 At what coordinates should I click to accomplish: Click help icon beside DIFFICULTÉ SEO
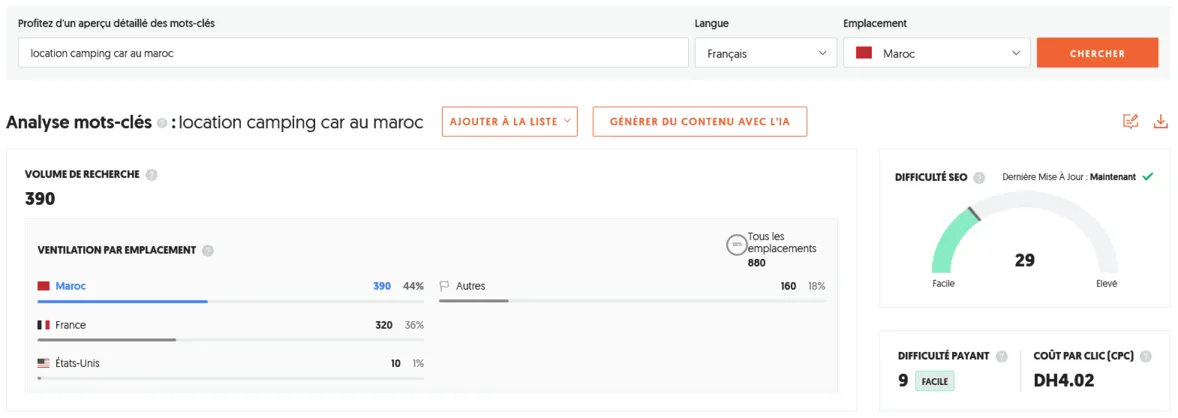click(x=979, y=178)
